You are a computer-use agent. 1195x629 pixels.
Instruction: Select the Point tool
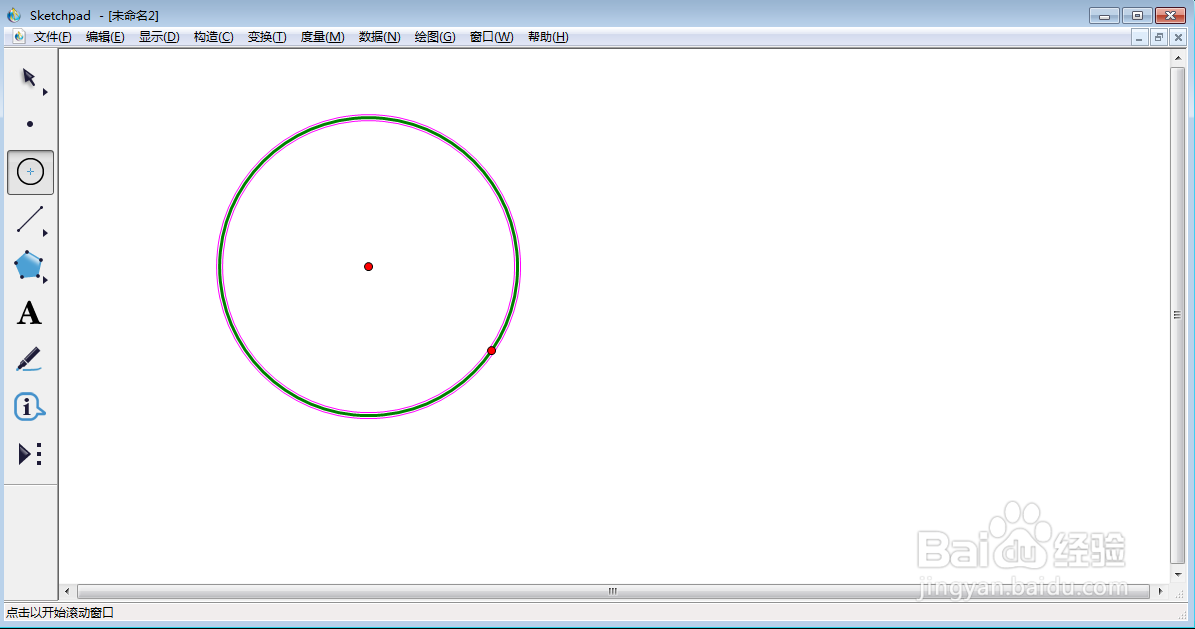30,124
